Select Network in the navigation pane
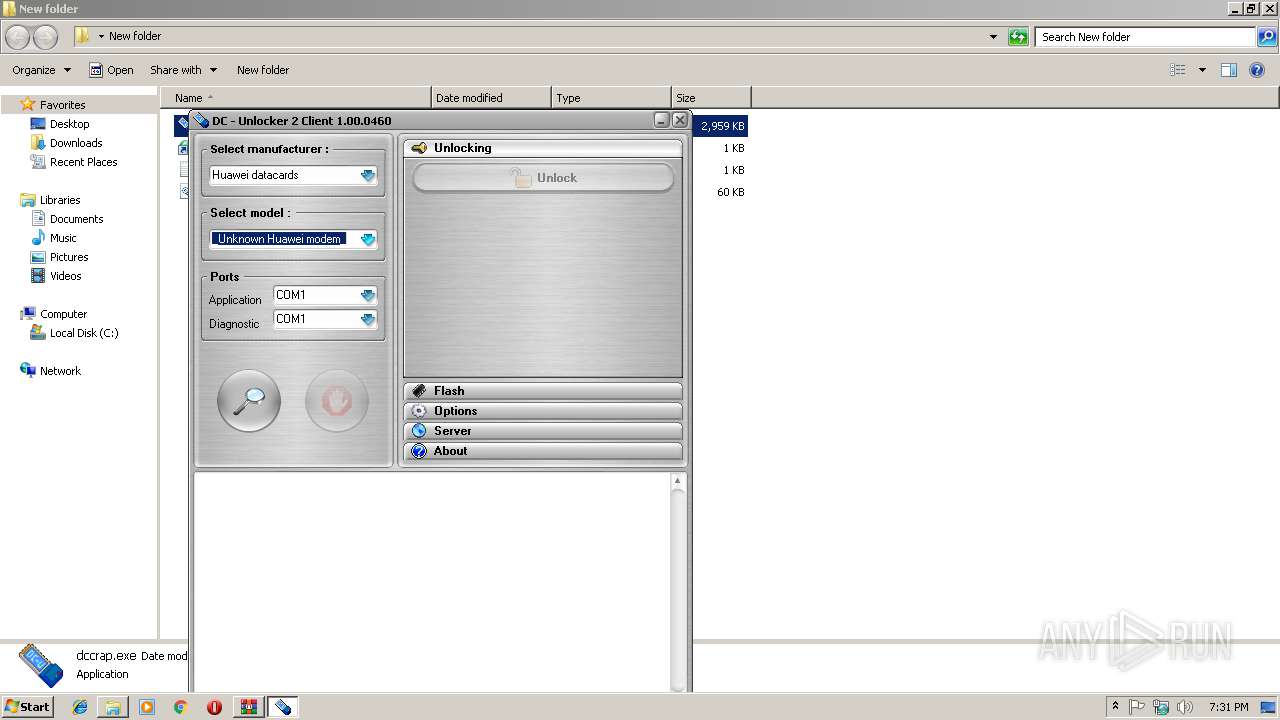This screenshot has width=1280, height=720. (x=60, y=371)
